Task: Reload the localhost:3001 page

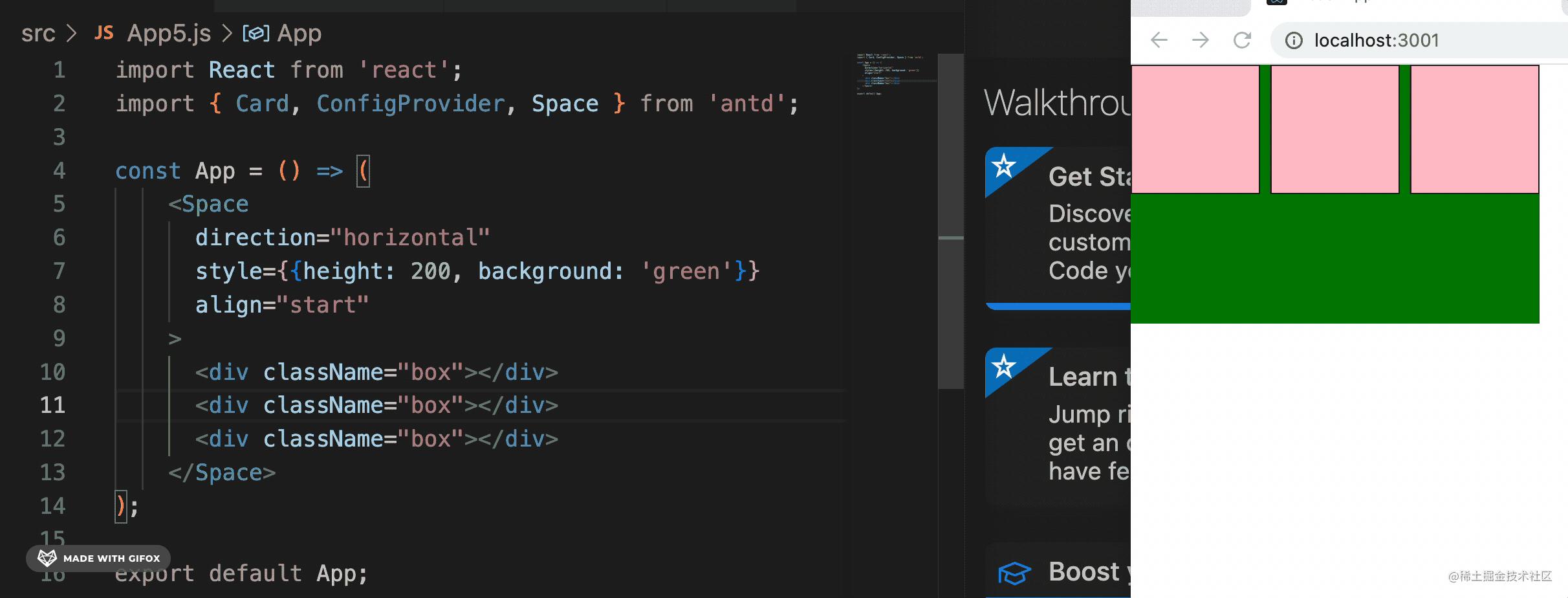Action: 1241,40
